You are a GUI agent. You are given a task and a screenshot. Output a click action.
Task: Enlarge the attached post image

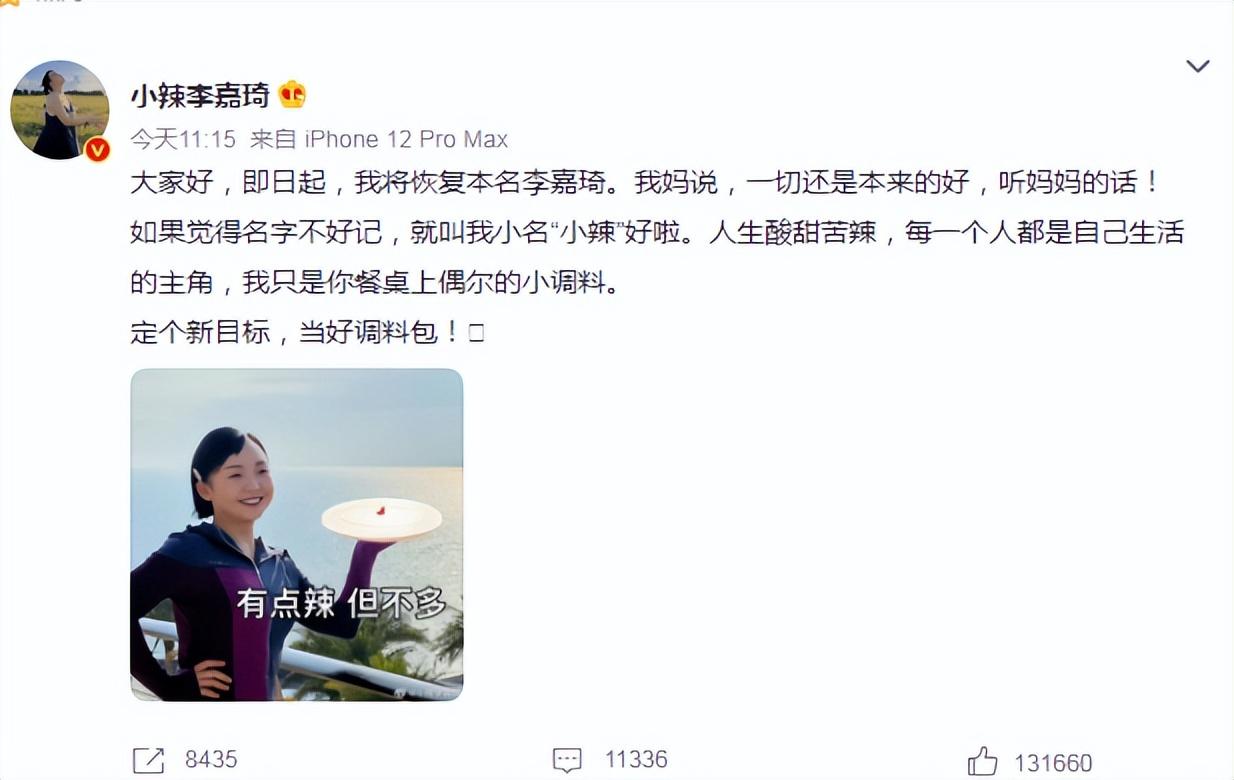pos(297,535)
